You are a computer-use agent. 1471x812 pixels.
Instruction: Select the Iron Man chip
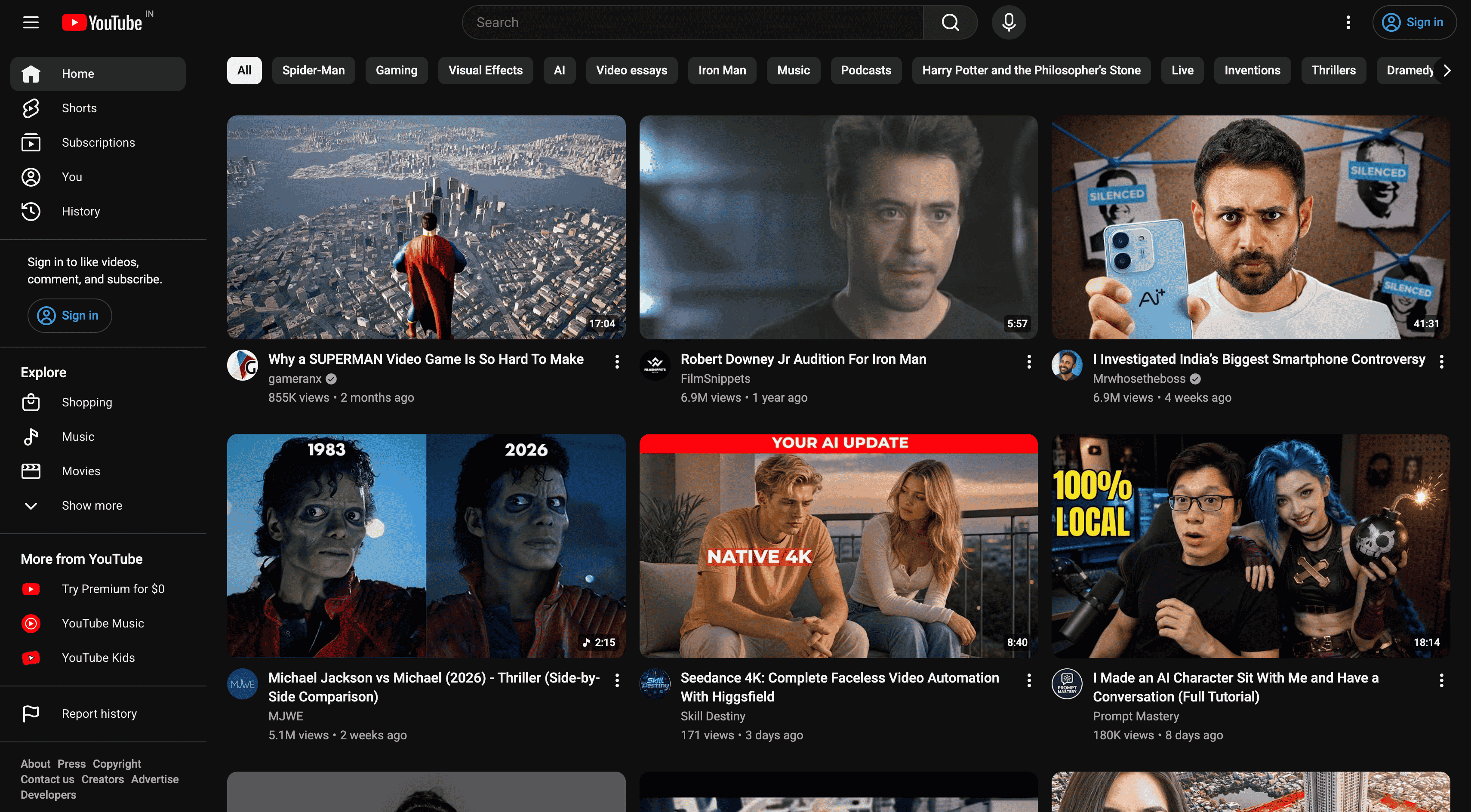click(x=722, y=70)
